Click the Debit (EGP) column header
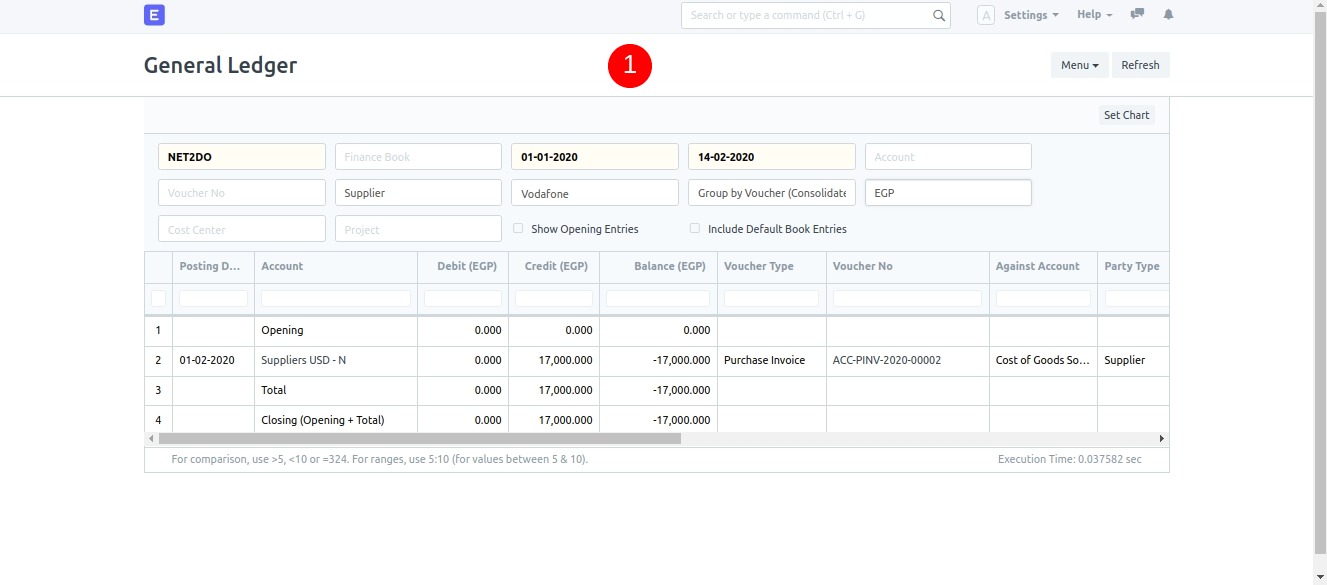 tap(463, 267)
